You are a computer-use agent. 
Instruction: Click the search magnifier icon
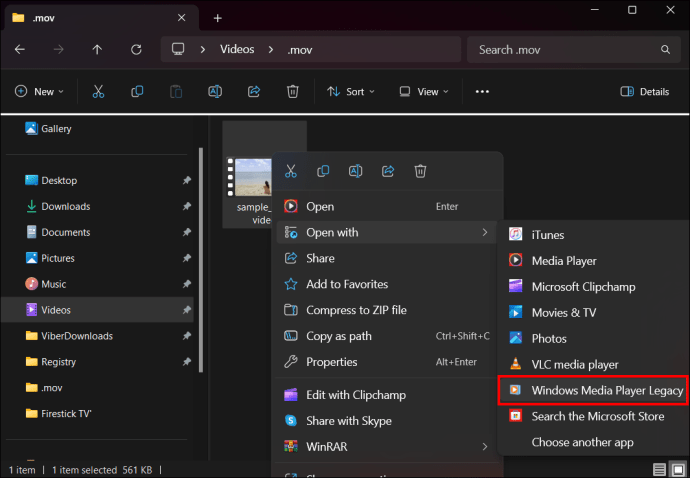665,50
